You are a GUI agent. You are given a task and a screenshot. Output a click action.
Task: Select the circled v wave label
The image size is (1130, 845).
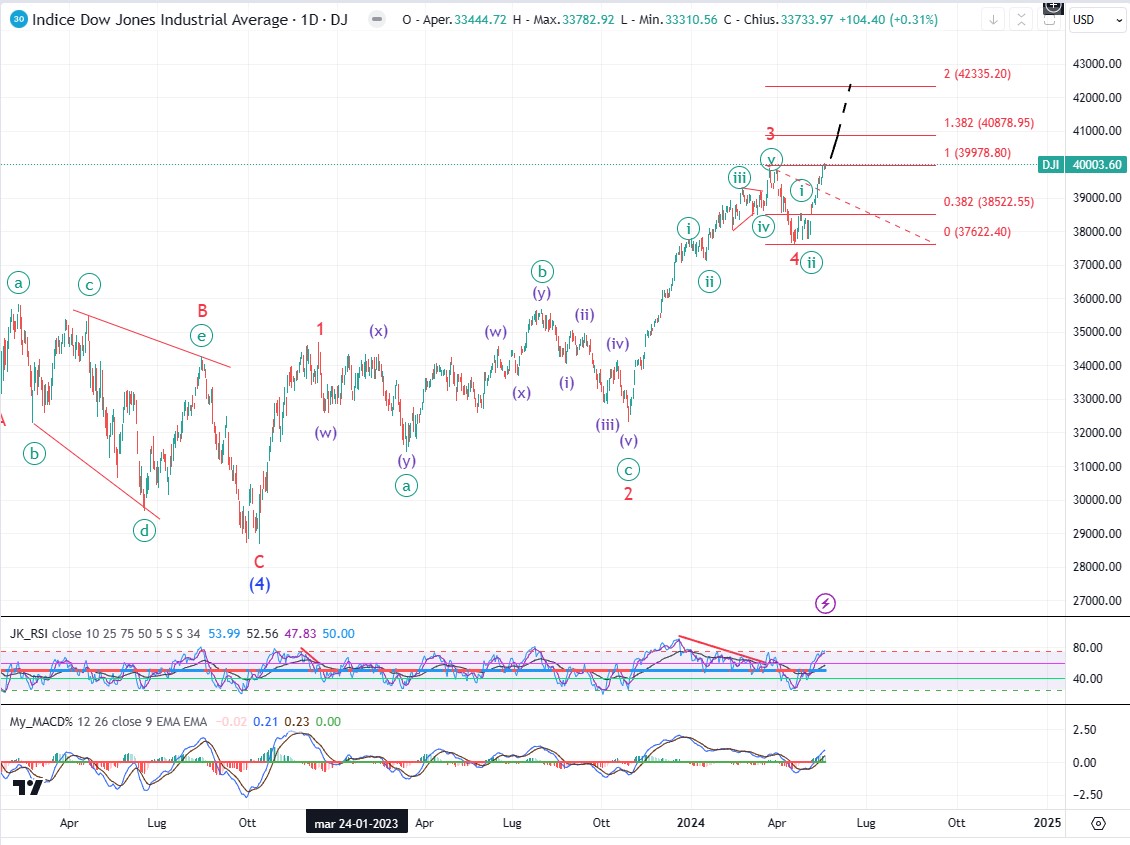tap(771, 159)
